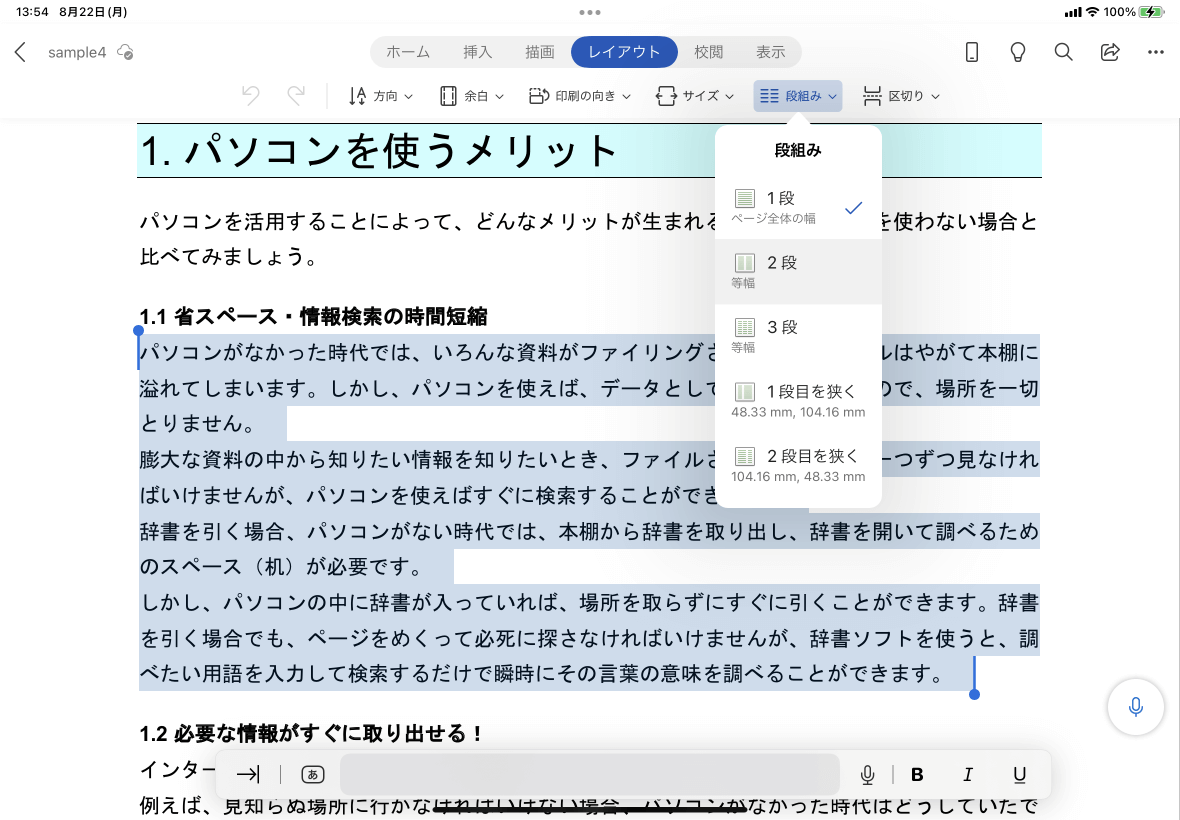Switch to the 表示 tab
Image resolution: width=1180 pixels, height=820 pixels.
(x=771, y=52)
